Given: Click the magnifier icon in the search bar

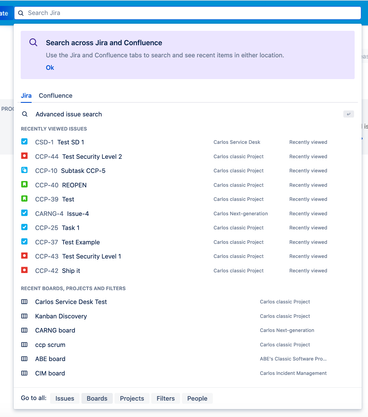Looking at the screenshot, I should click(21, 13).
